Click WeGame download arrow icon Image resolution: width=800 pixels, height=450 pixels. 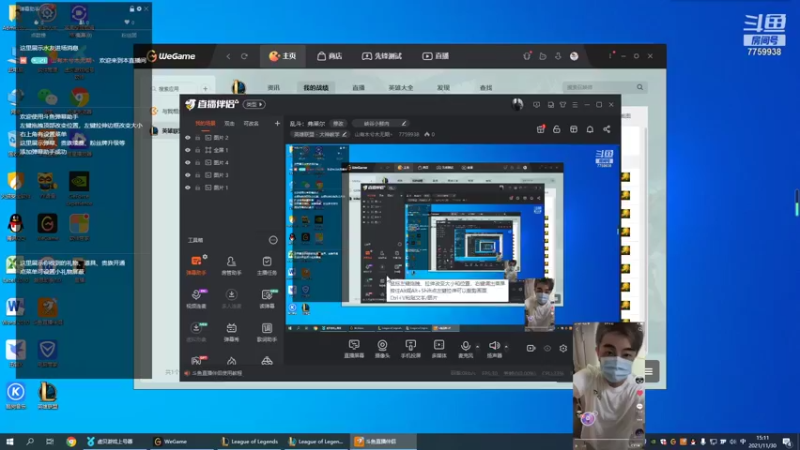click(x=558, y=56)
